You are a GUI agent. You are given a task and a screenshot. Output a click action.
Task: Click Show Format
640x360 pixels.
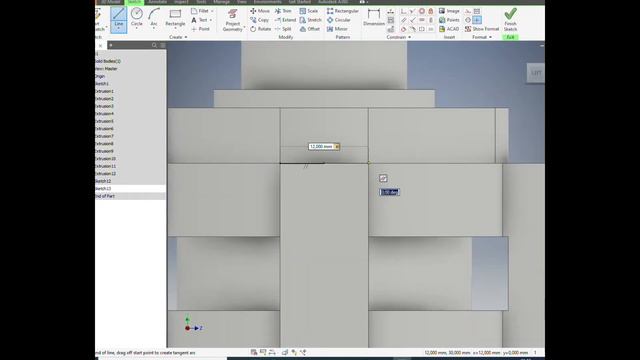click(x=482, y=29)
